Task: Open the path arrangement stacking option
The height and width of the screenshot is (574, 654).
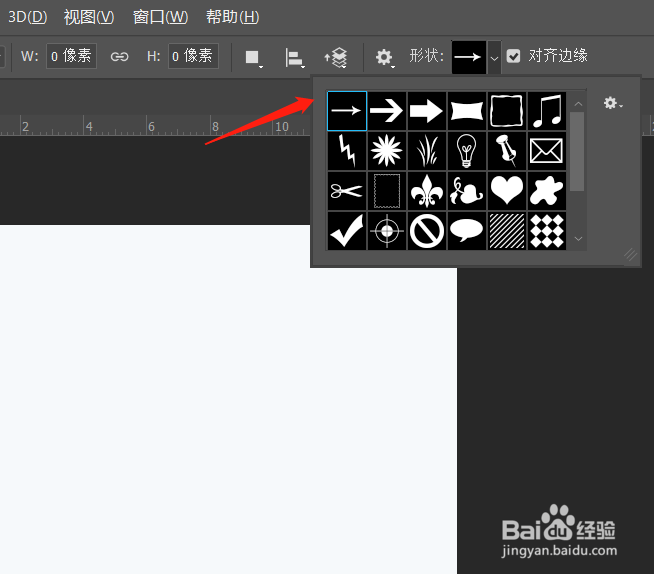Action: click(336, 58)
